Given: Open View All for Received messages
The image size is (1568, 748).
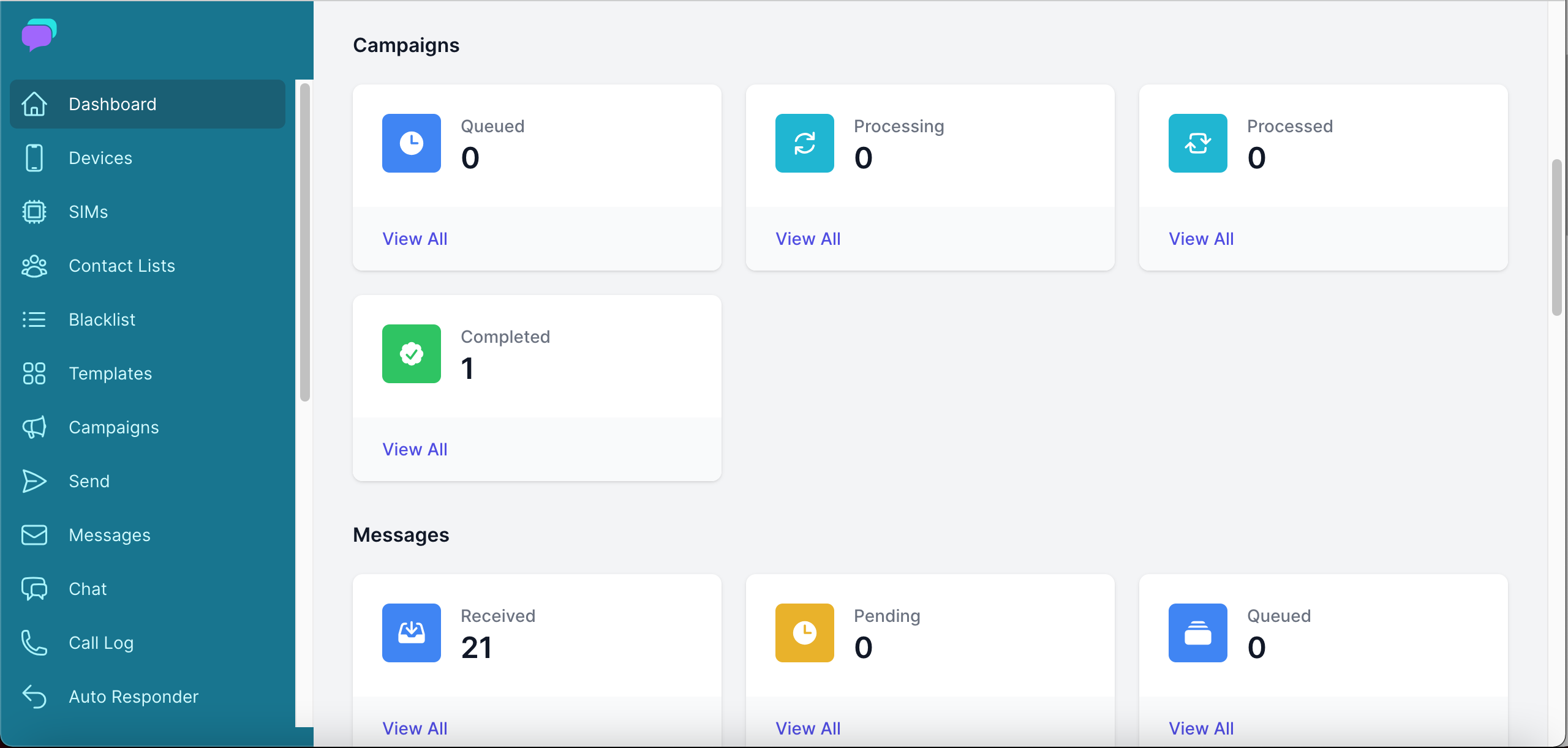Looking at the screenshot, I should click(x=415, y=728).
